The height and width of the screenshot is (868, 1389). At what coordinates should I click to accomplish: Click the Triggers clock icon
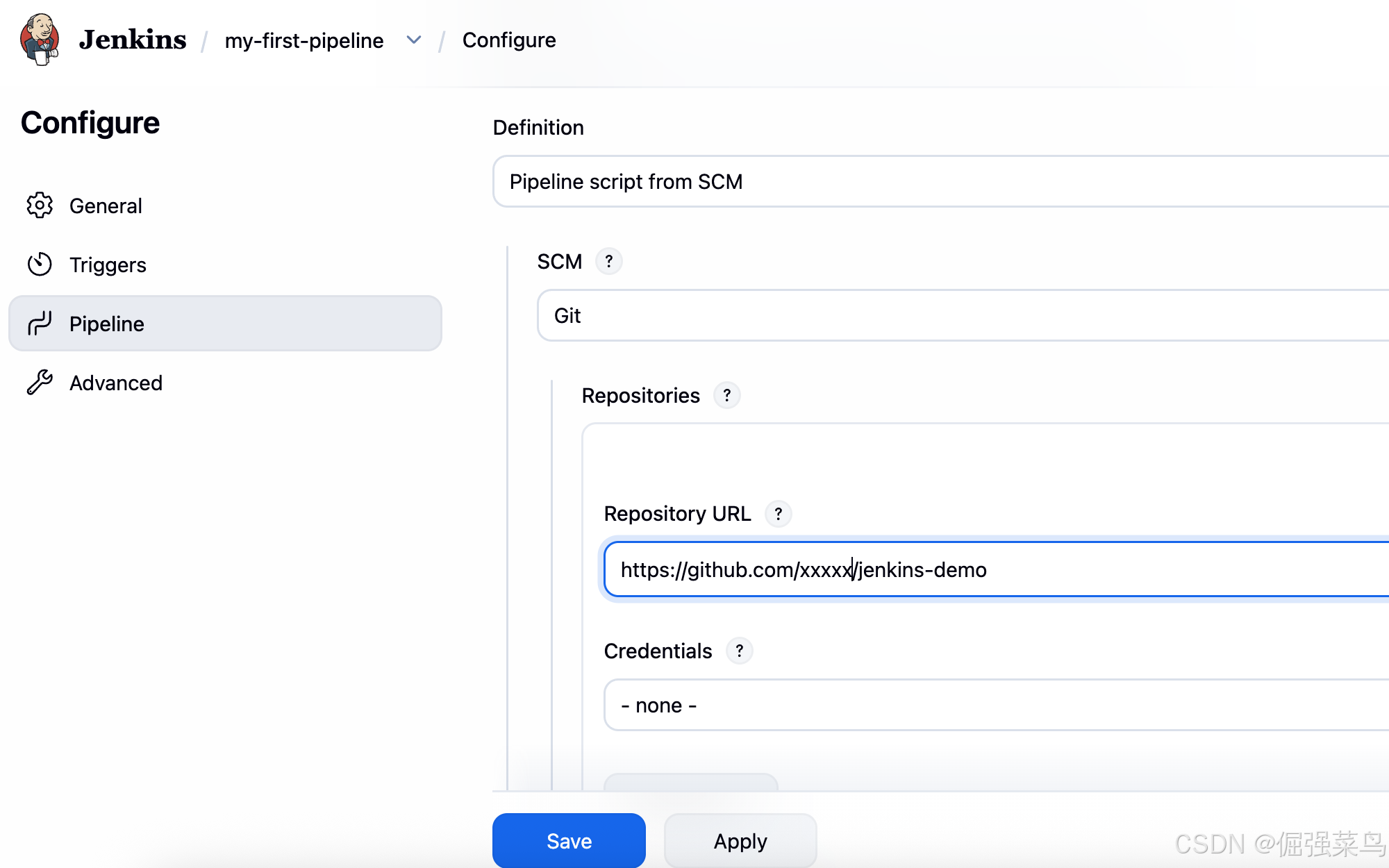pos(40,265)
